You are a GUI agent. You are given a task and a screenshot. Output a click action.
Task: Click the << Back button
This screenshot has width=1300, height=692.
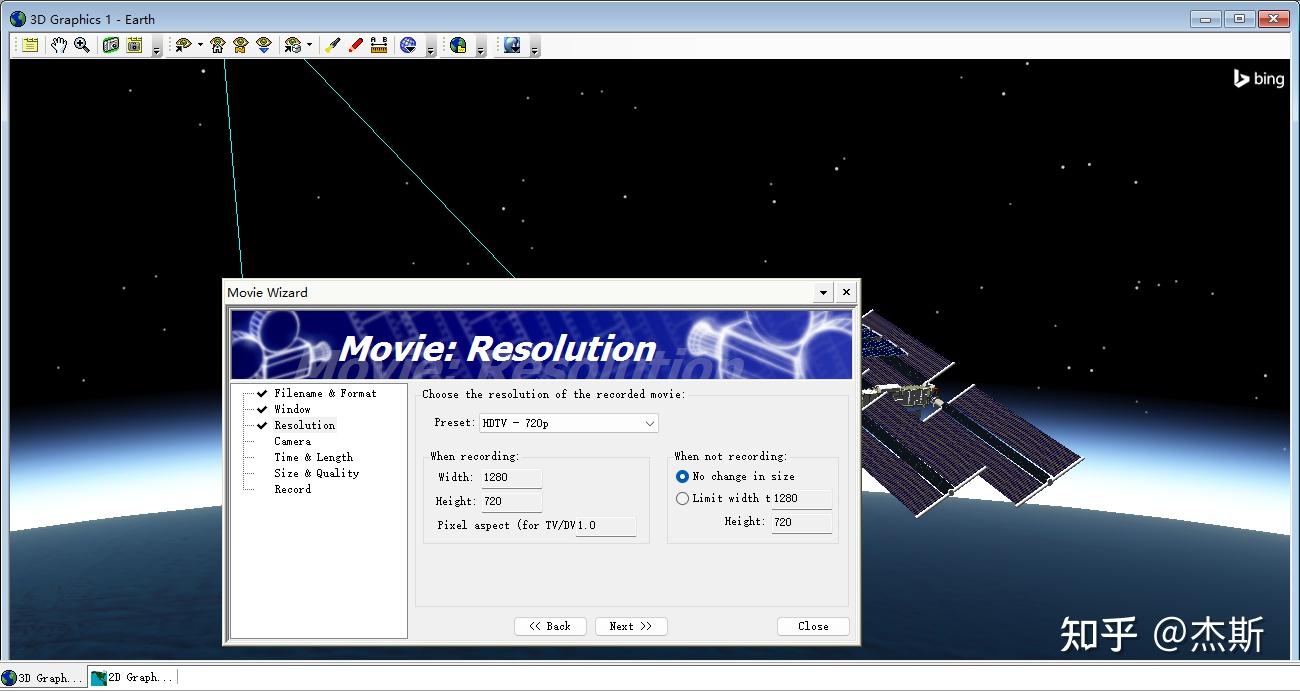(550, 626)
